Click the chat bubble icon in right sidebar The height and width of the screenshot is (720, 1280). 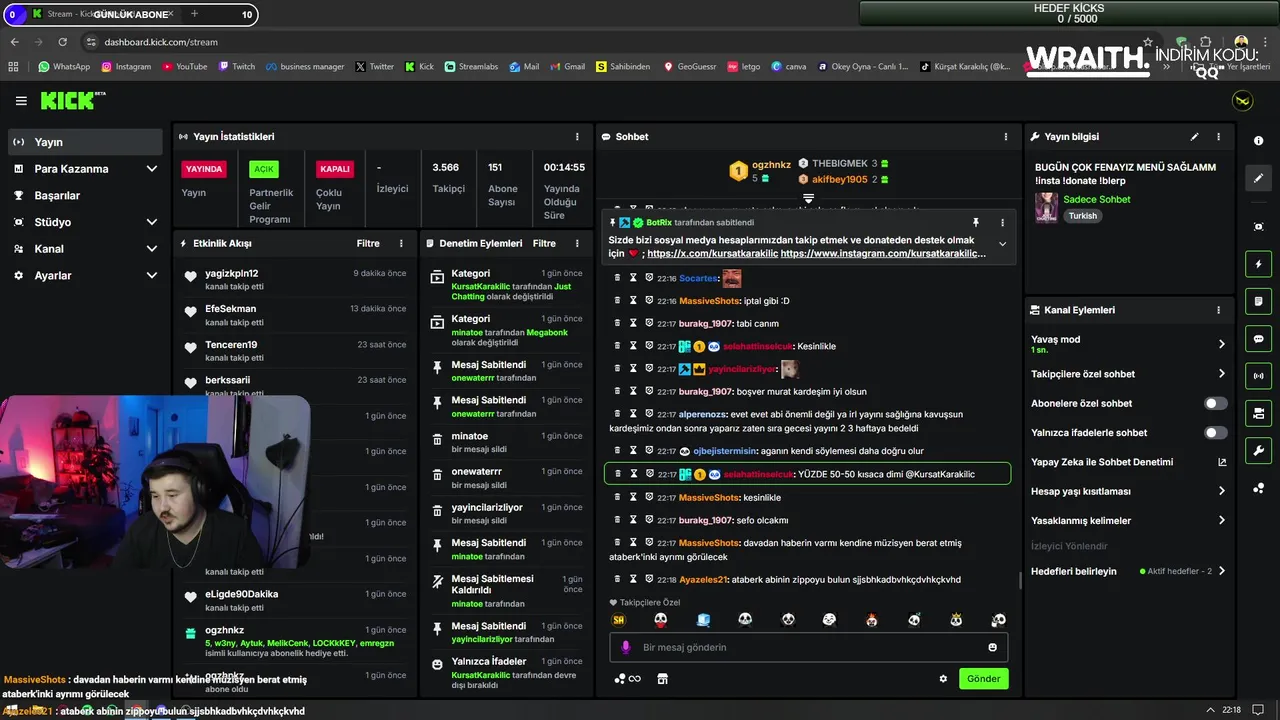pos(1258,338)
